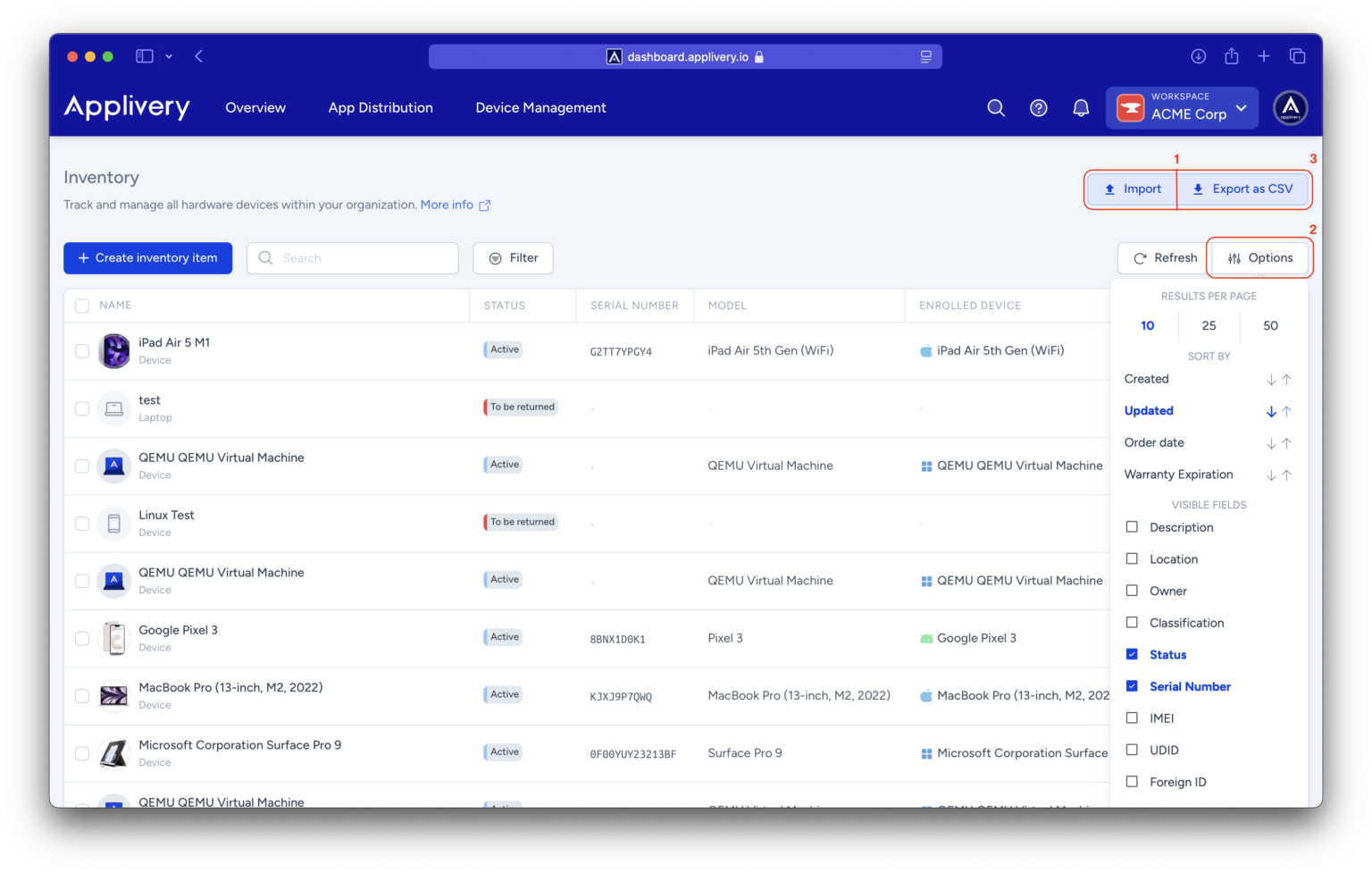This screenshot has width=1372, height=873.
Task: Select the iPad Air 5 M1 row checkbox
Action: (81, 350)
